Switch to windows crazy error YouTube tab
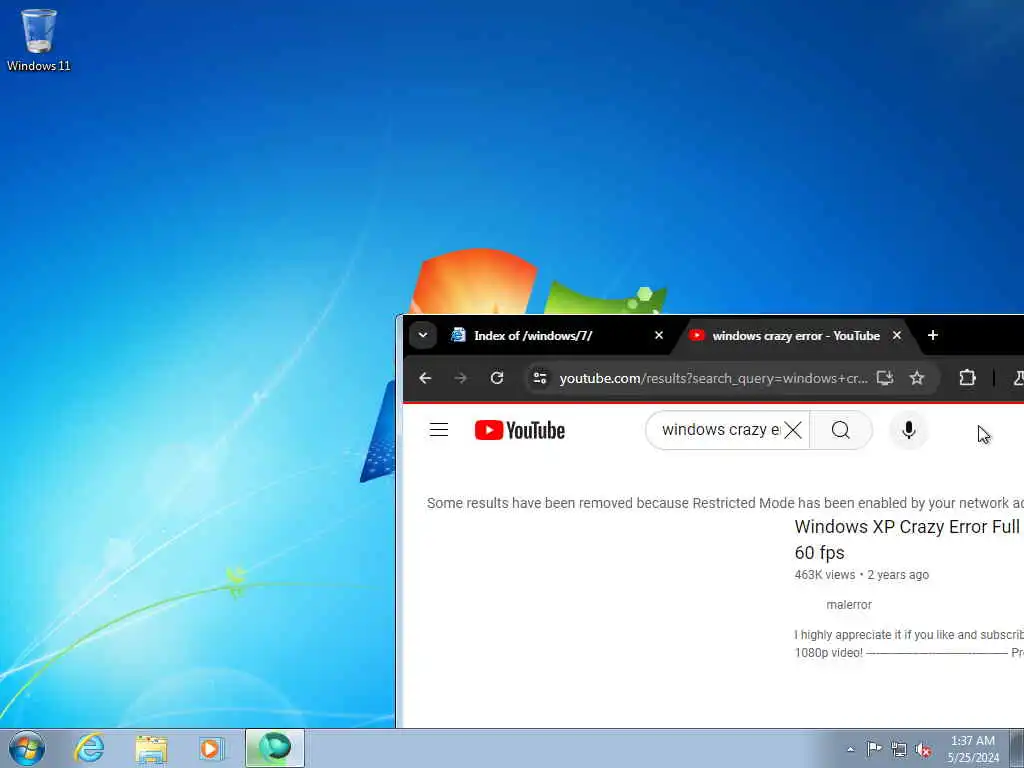Image resolution: width=1024 pixels, height=768 pixels. click(x=793, y=336)
